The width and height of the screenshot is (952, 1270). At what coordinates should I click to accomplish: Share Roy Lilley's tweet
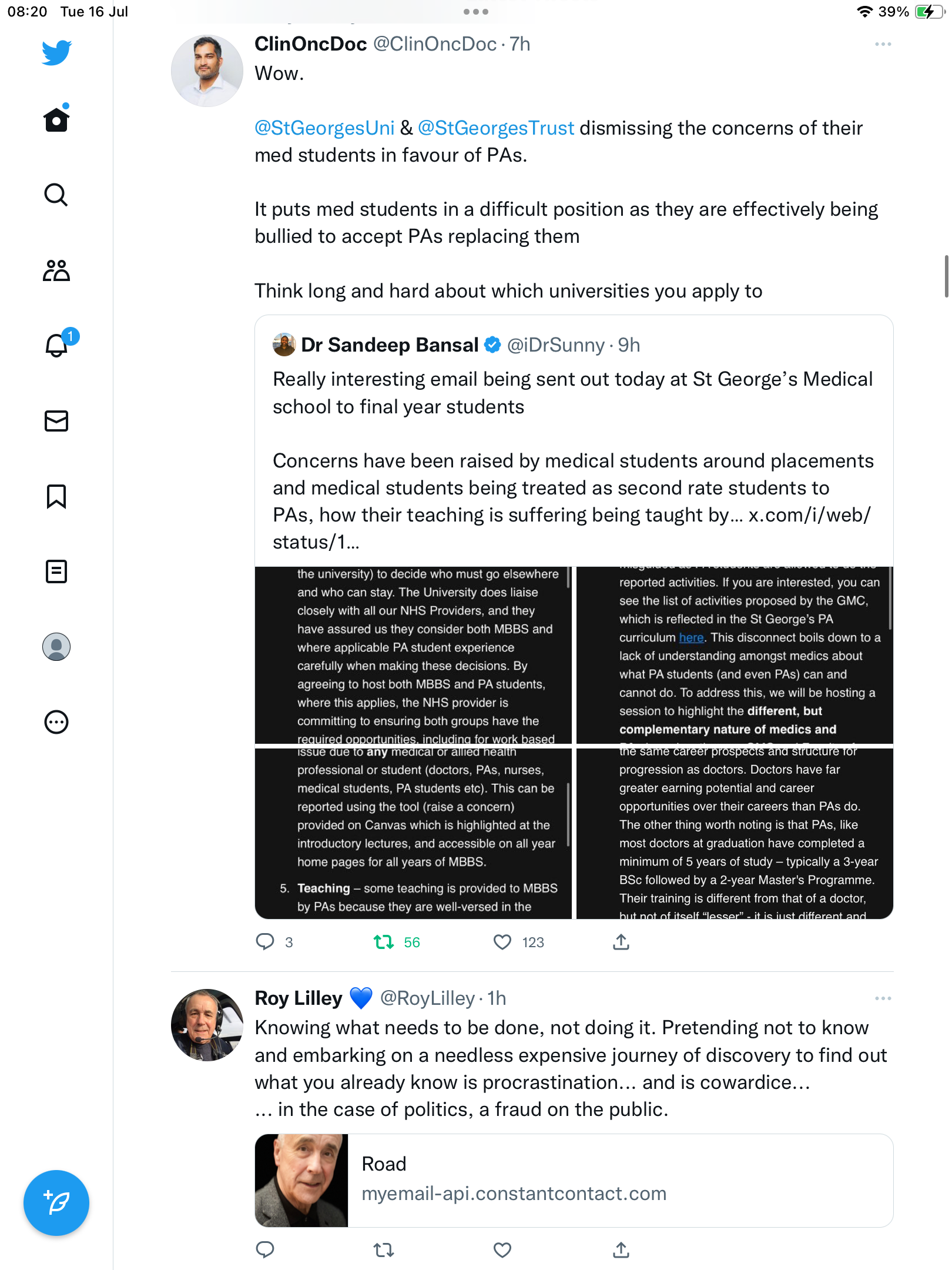coord(621,1250)
